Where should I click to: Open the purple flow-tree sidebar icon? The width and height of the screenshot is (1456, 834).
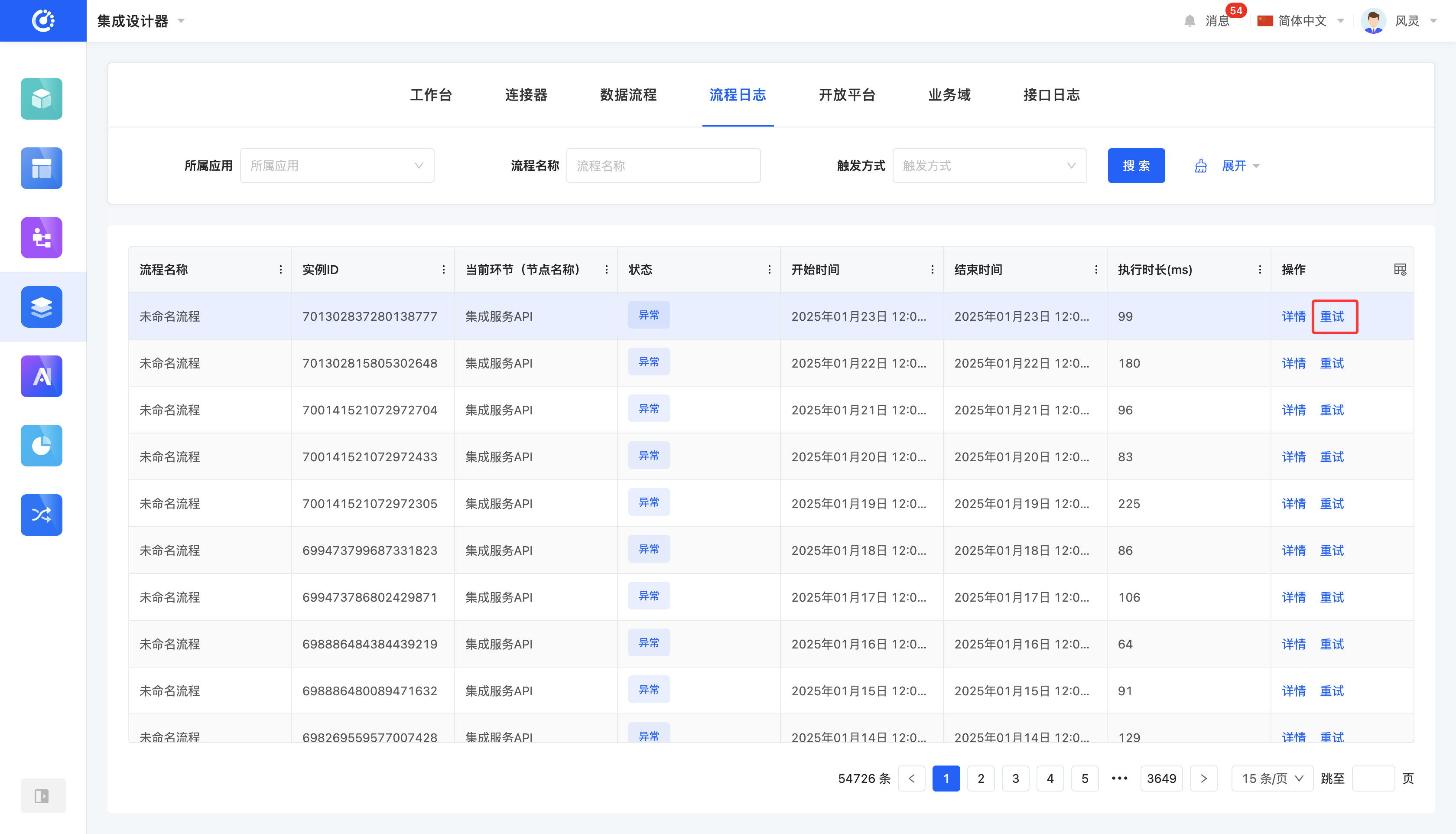pos(41,237)
